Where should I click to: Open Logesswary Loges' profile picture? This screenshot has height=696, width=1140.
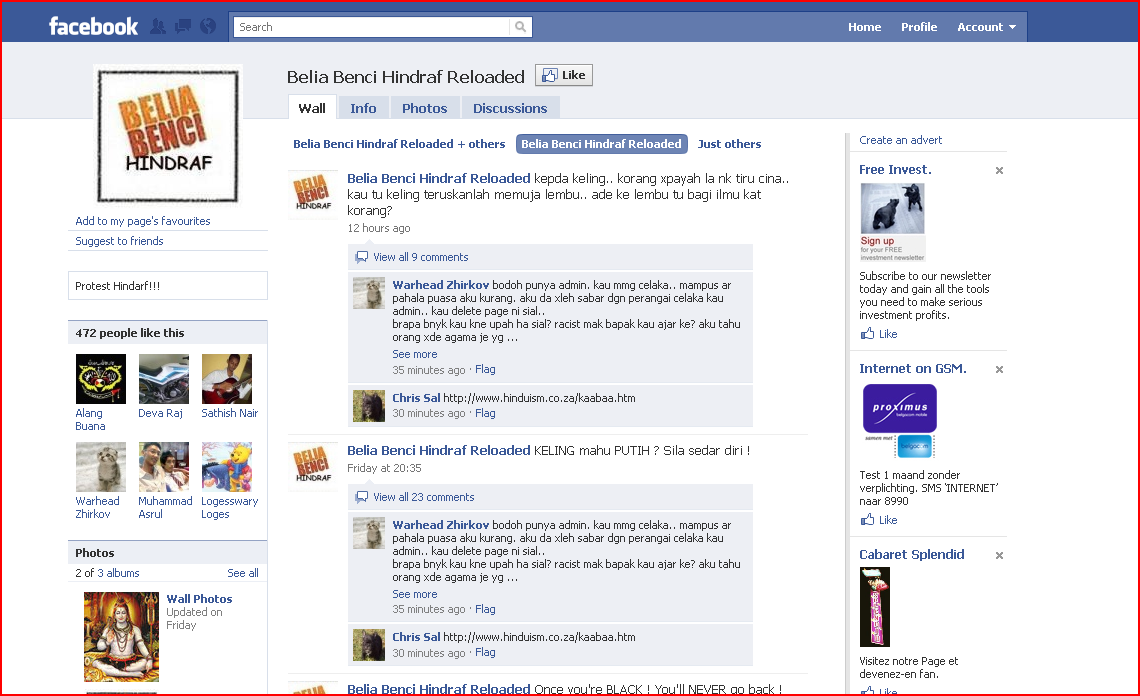[227, 467]
